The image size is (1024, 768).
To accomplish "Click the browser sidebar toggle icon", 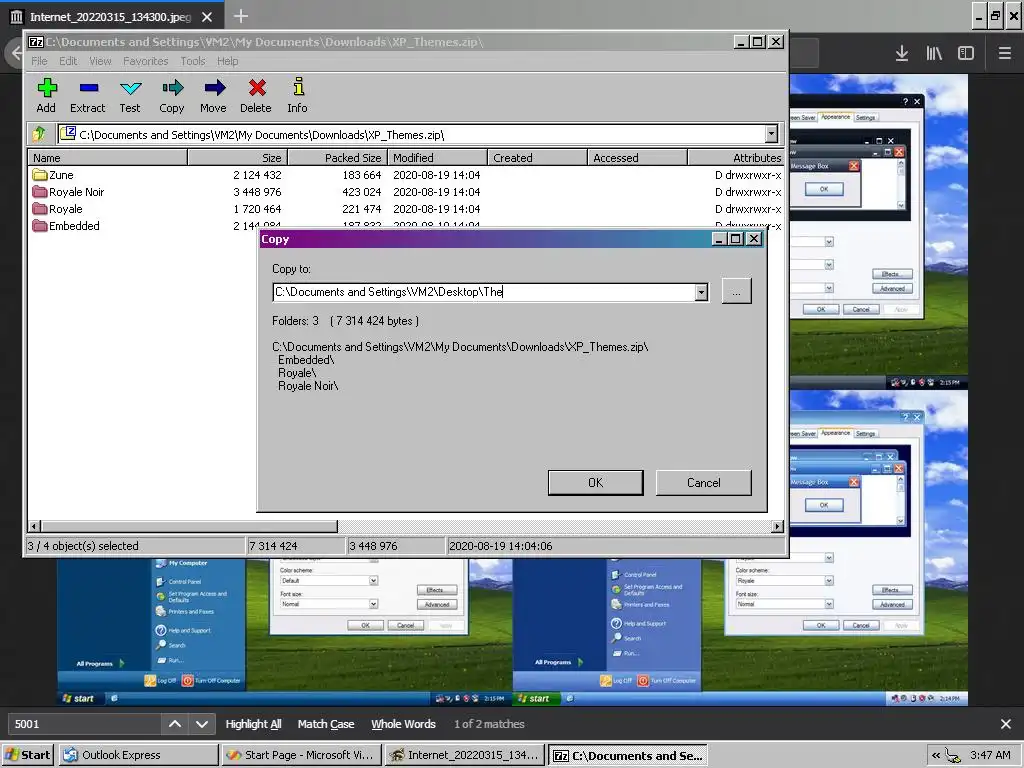I will (966, 53).
